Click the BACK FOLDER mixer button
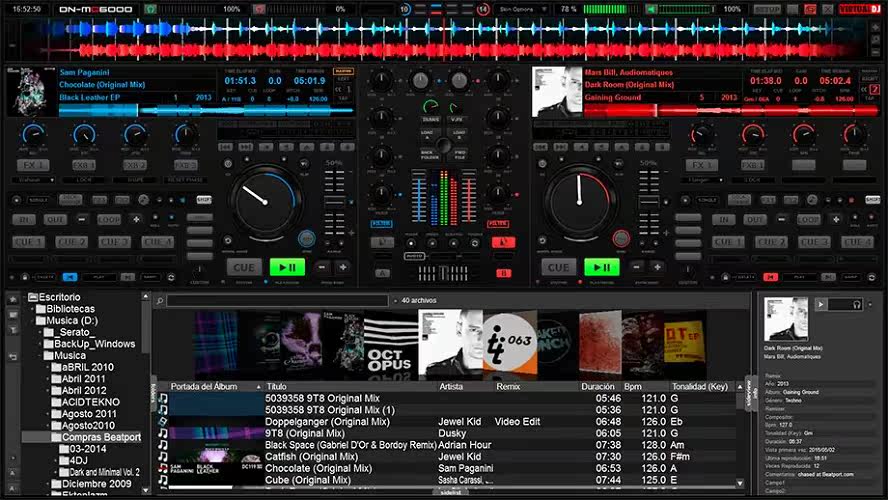888x500 pixels. (429, 155)
